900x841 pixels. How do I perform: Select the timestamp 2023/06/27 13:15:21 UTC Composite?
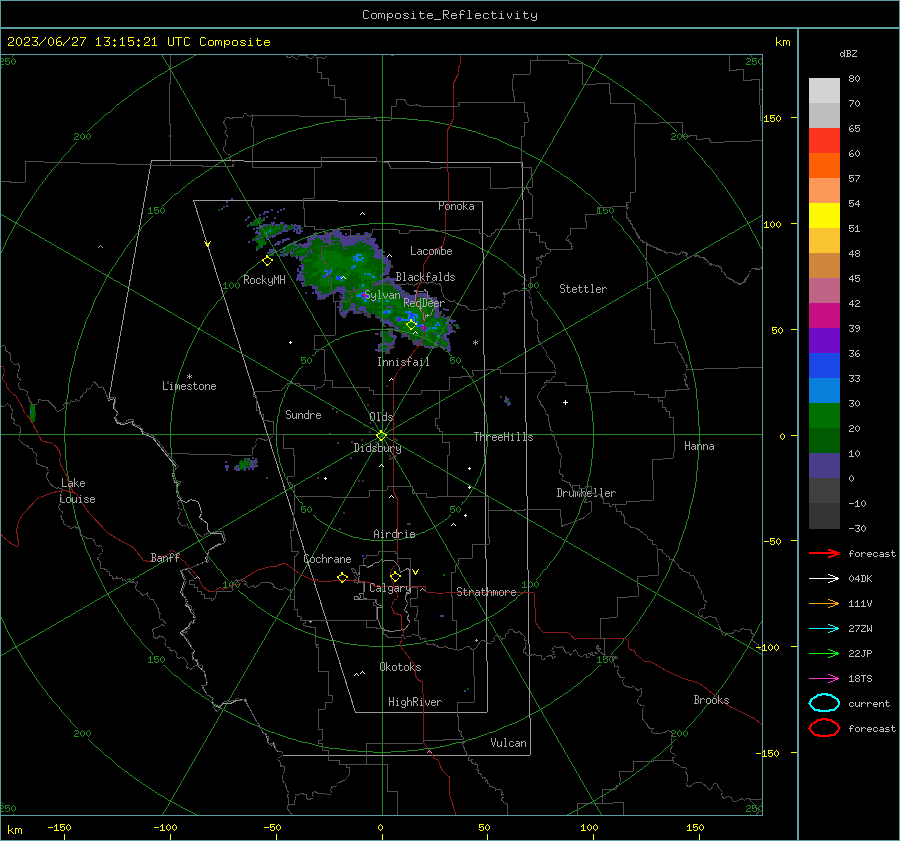click(138, 42)
